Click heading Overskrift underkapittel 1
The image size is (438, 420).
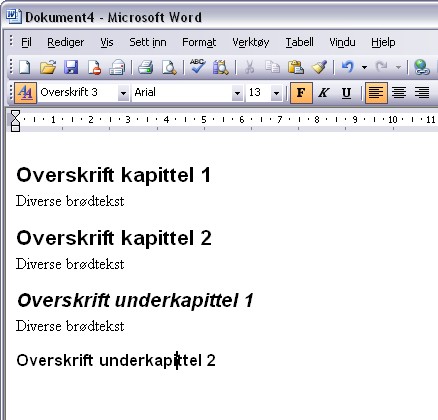point(135,300)
